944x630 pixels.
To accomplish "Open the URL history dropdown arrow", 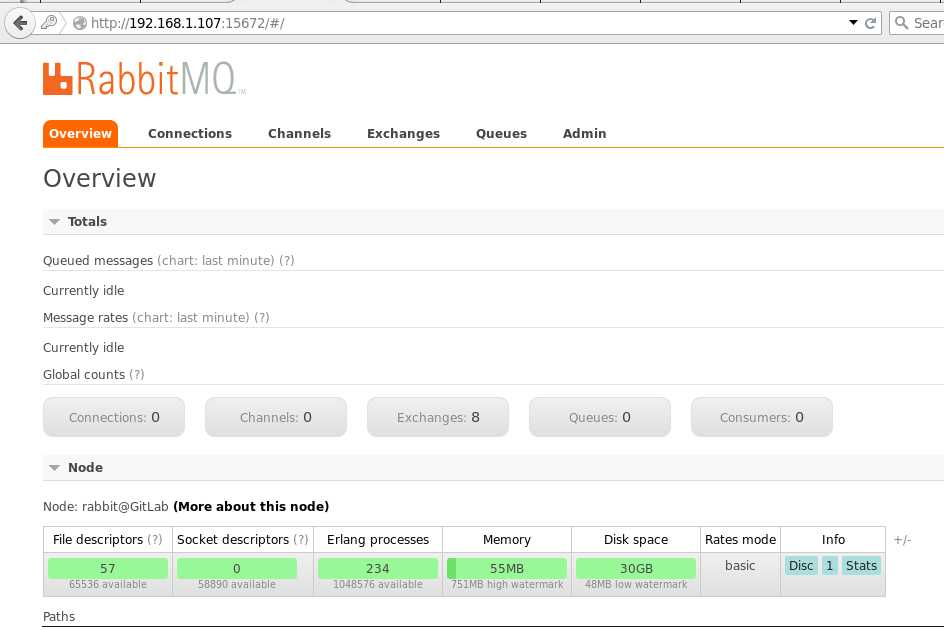I will click(853, 22).
